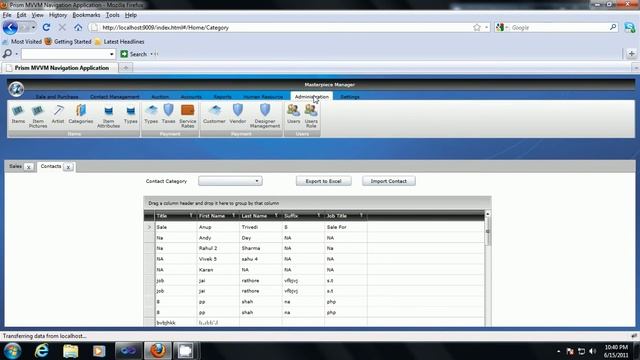Click the Firefox stop loading icon
This screenshot has width=640, height=360.
tap(62, 27)
